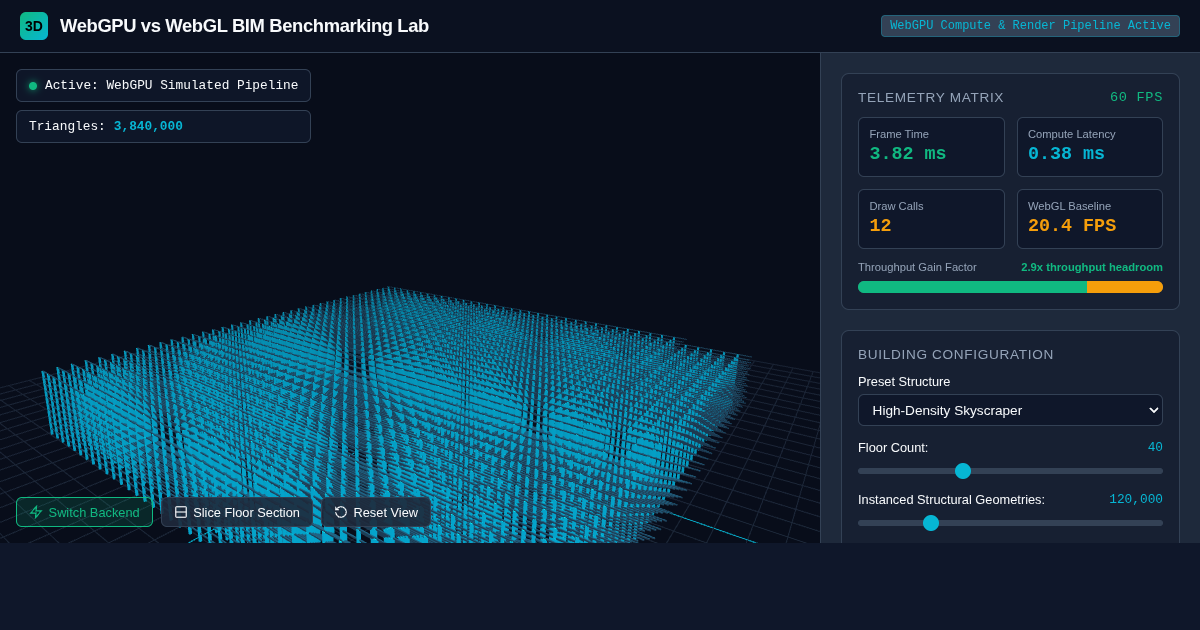
Task: Click the green active status dot
Action: [33, 86]
